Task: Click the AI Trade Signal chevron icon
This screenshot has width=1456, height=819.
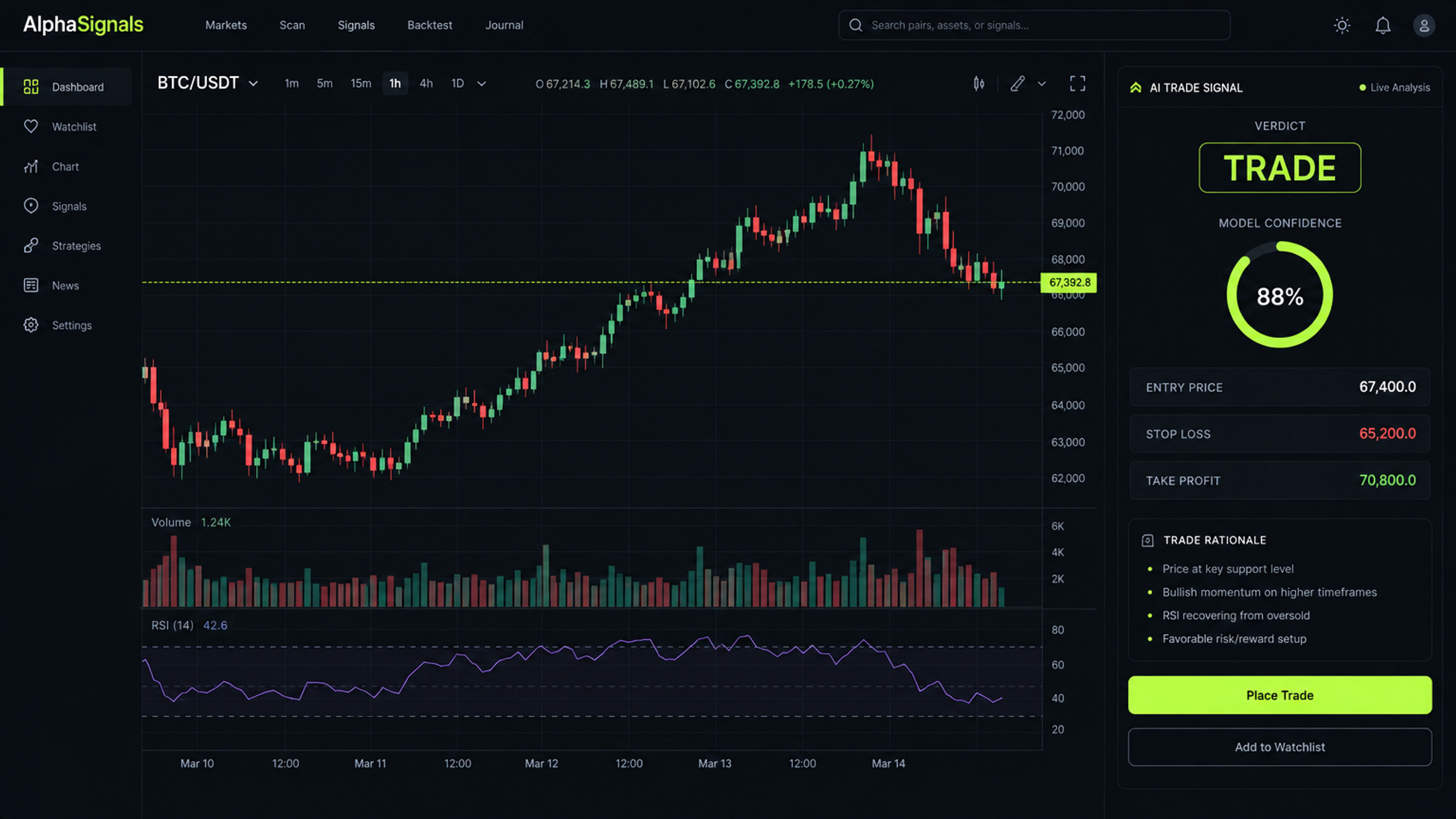Action: pyautogui.click(x=1135, y=88)
